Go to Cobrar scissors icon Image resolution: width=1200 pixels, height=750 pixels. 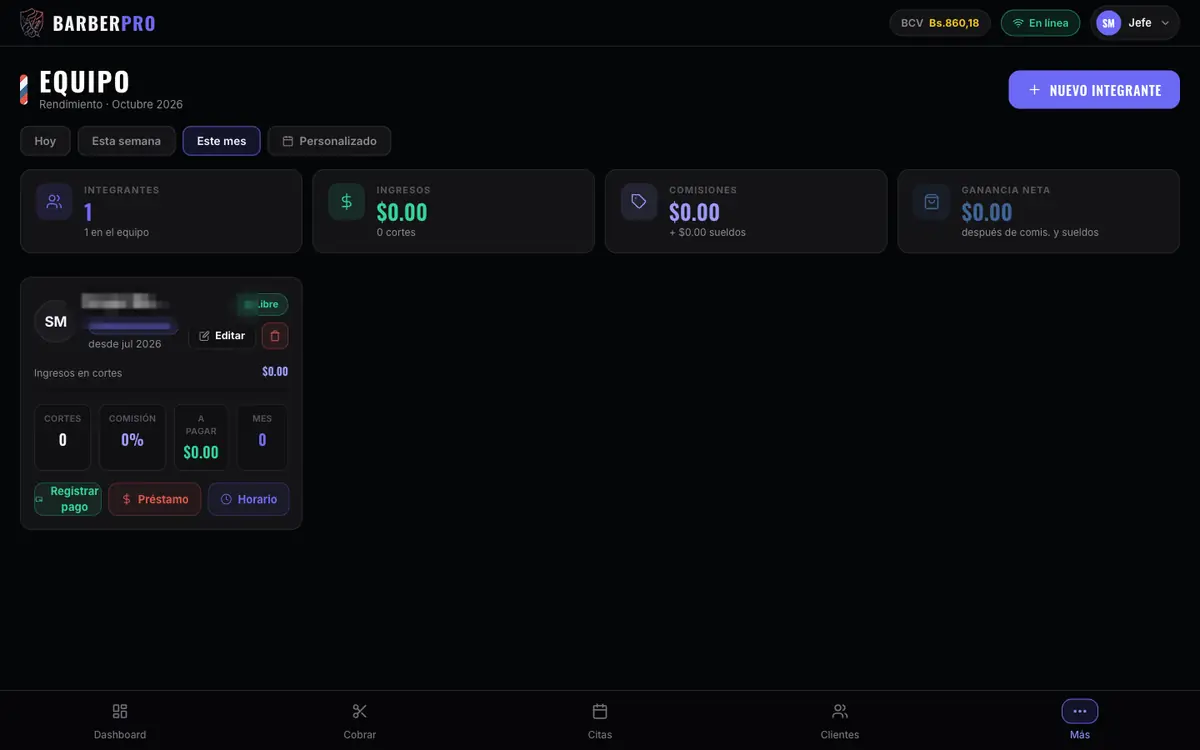[x=360, y=711]
